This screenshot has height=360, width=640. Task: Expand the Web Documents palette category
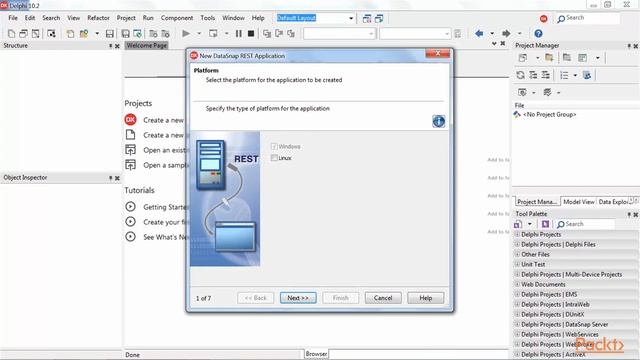point(517,284)
